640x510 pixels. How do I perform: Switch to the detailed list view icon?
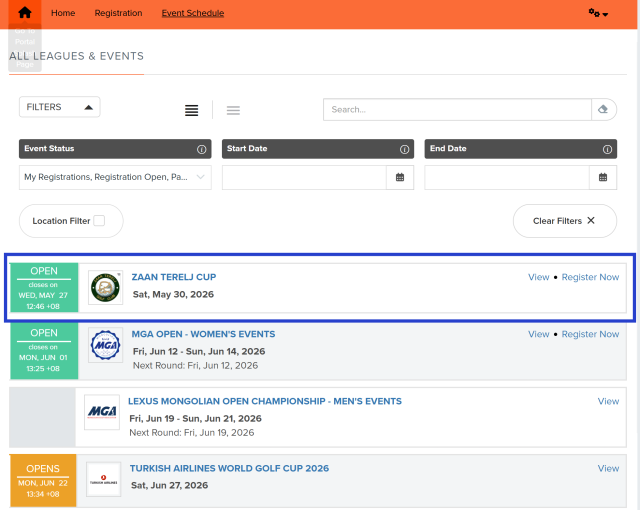(x=192, y=110)
